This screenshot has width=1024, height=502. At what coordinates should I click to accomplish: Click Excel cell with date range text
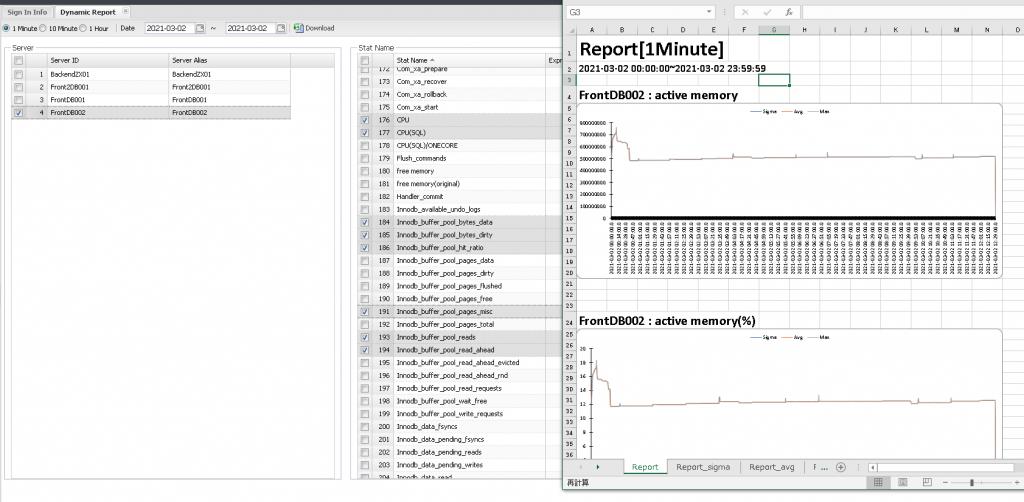tap(673, 68)
